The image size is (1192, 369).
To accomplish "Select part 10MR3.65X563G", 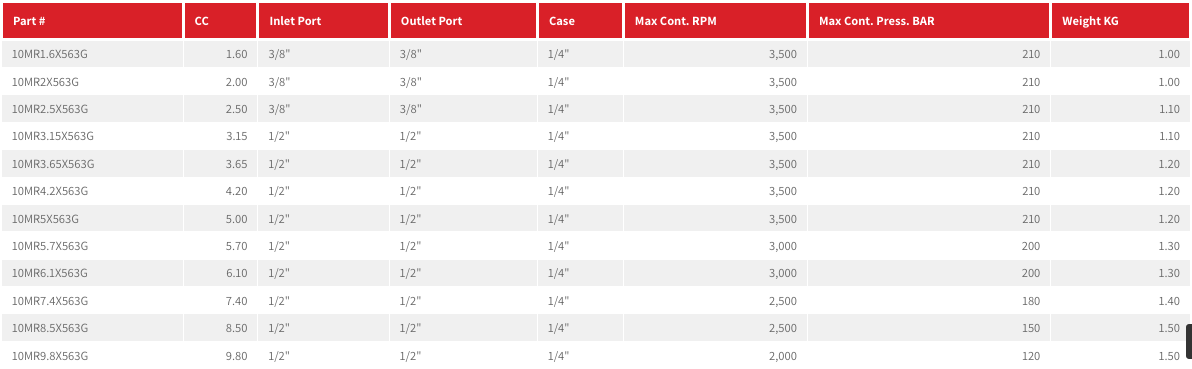I will [x=53, y=164].
